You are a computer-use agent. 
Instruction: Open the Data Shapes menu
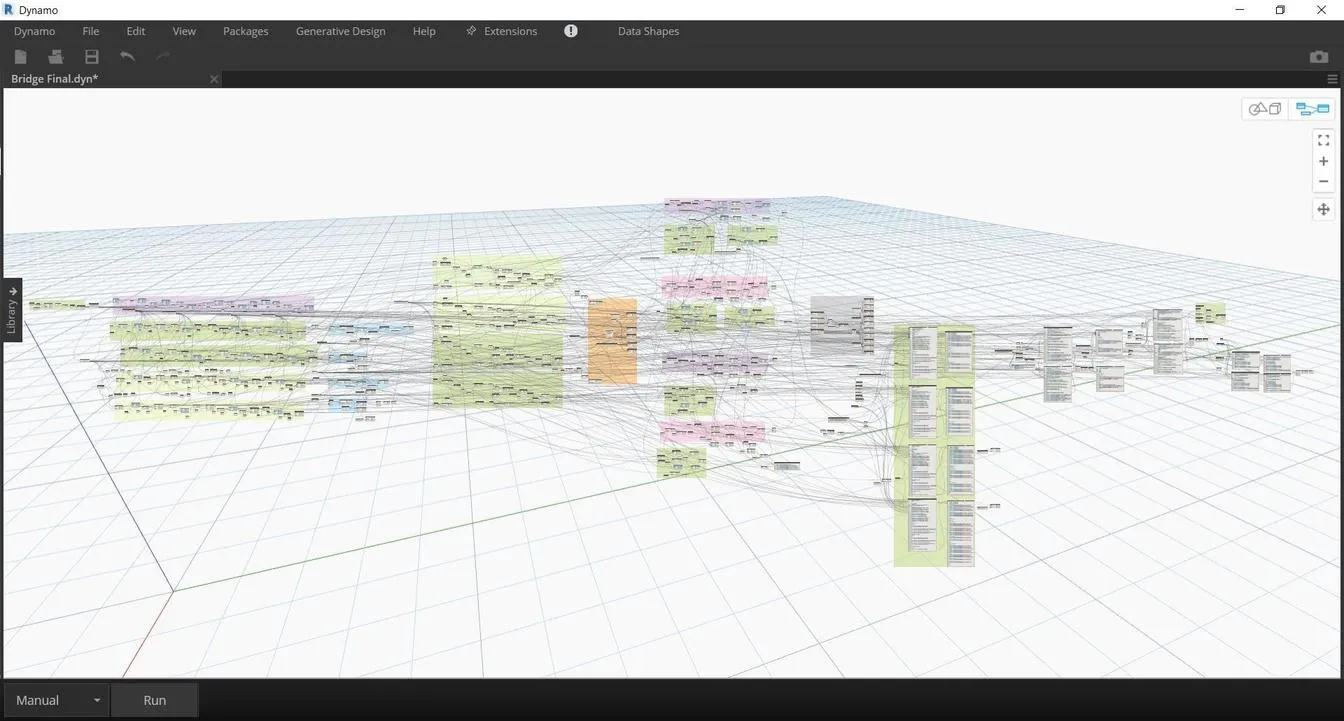[648, 31]
